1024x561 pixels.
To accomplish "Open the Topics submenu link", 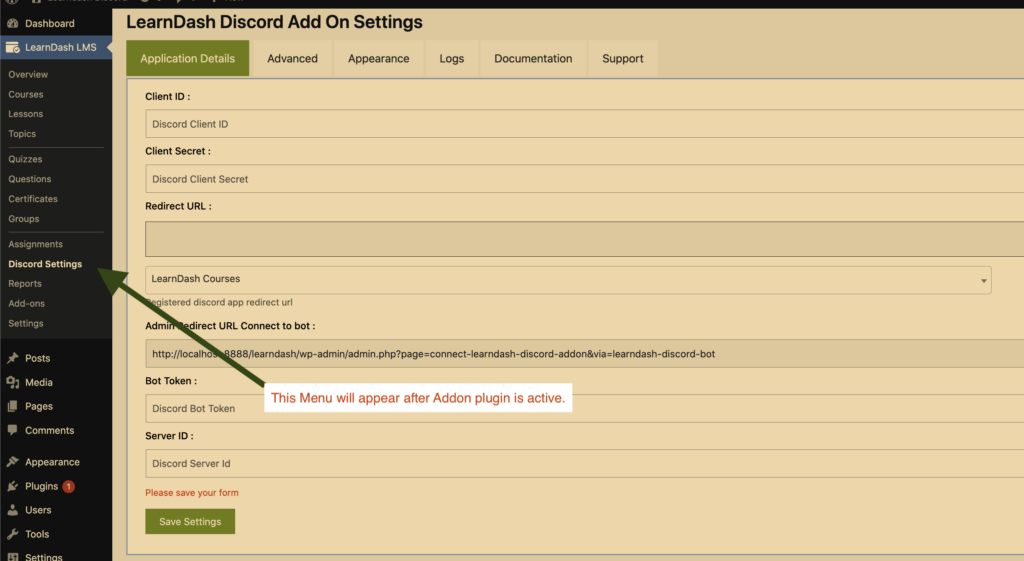I will [x=22, y=133].
